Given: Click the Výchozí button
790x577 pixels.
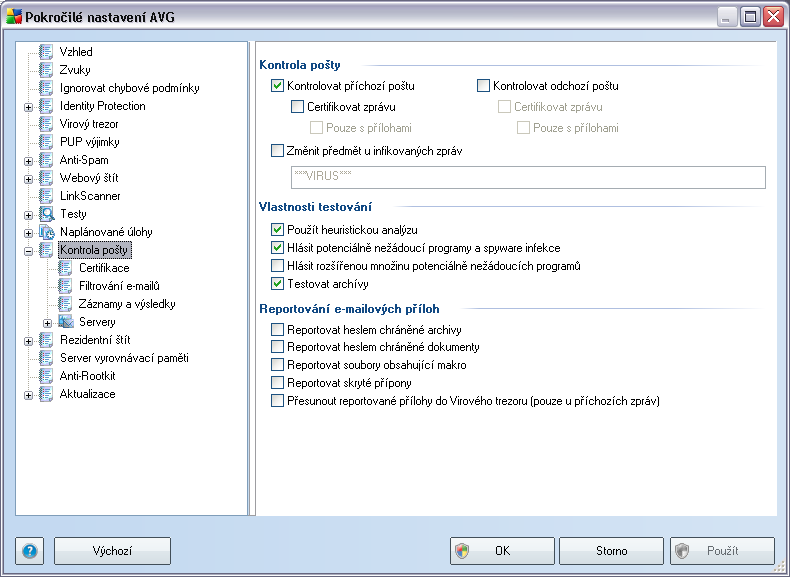Looking at the screenshot, I should tap(112, 551).
